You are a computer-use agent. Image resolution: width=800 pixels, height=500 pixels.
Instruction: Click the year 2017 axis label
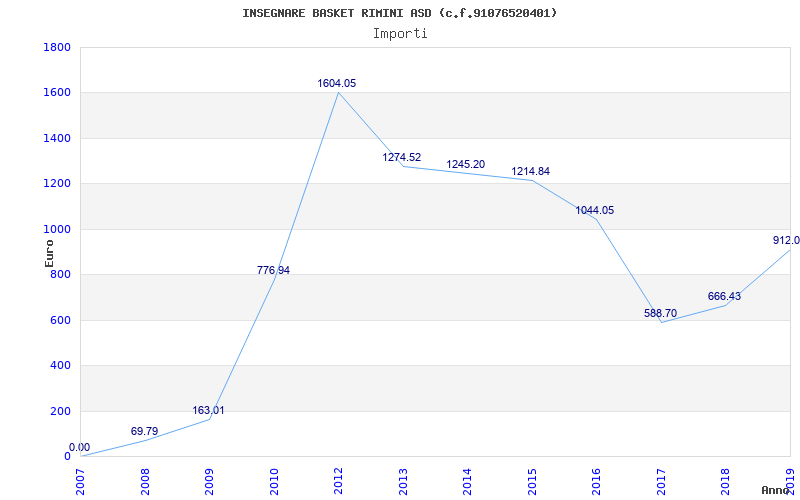coord(661,482)
